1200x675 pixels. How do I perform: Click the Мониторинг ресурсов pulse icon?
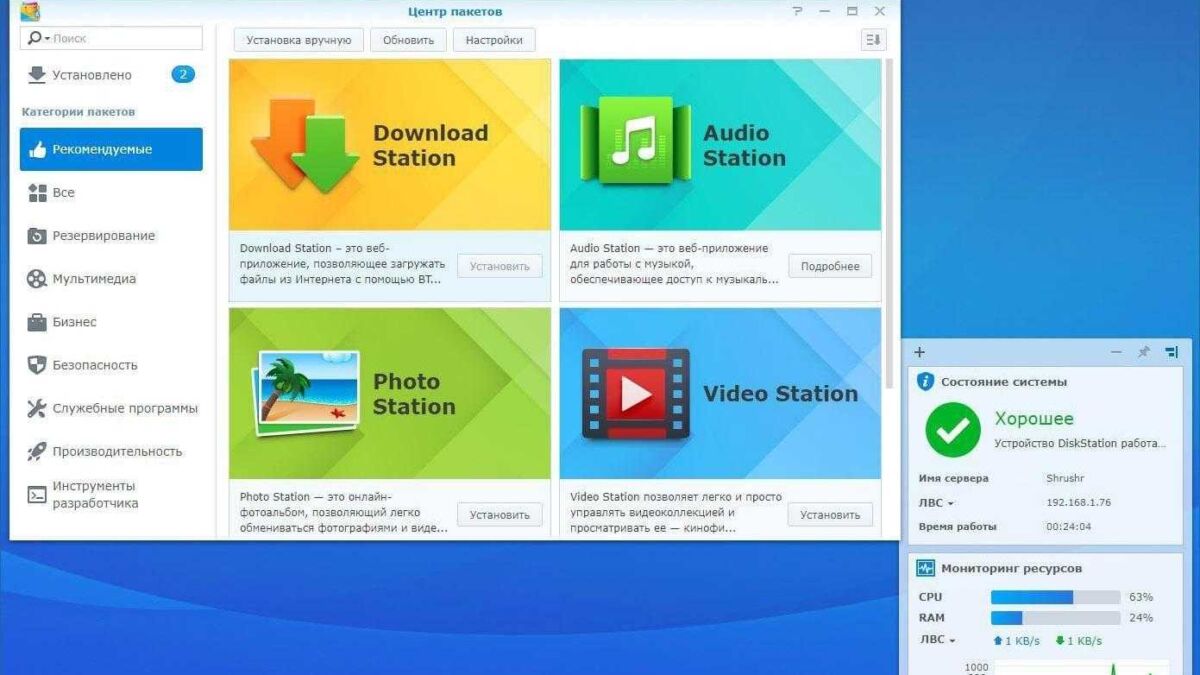click(x=926, y=568)
